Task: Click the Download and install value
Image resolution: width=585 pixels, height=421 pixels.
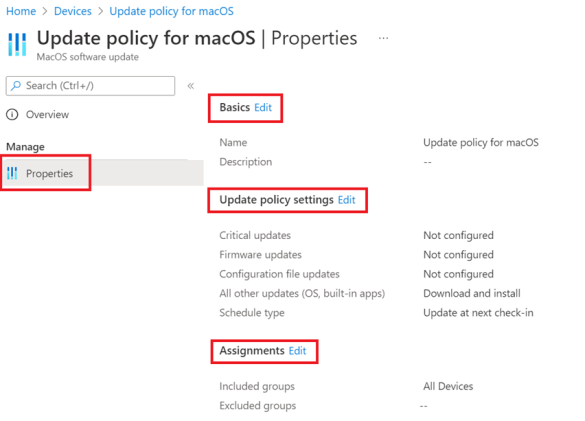Action: [472, 293]
